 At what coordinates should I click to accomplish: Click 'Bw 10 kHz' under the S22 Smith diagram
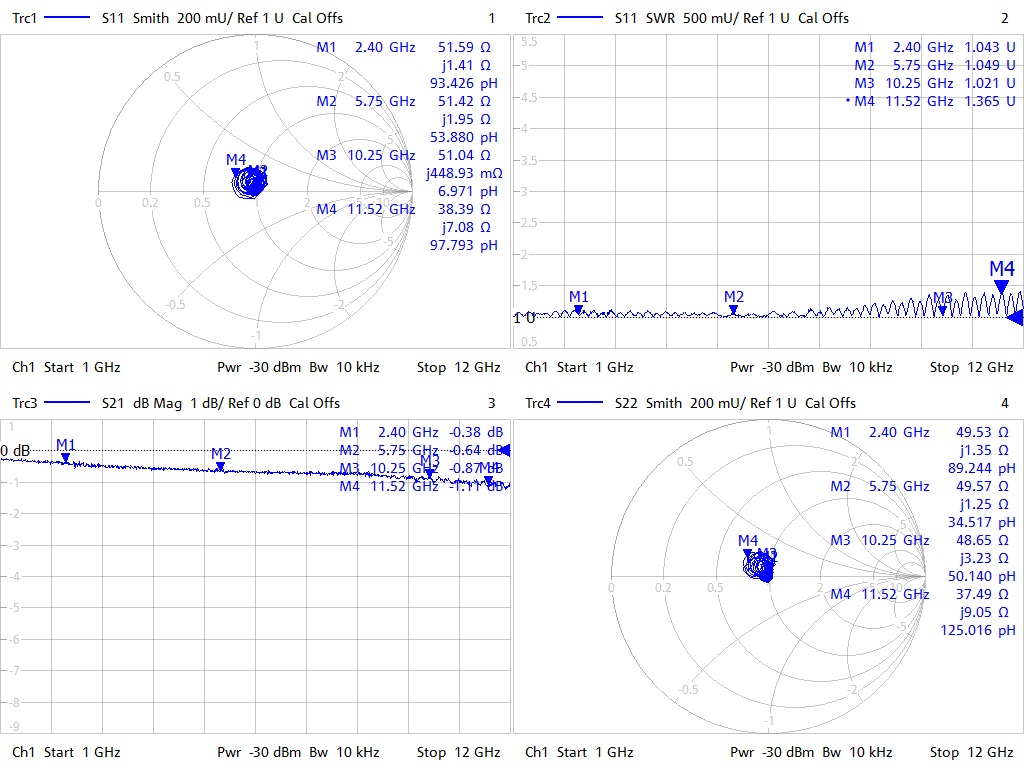point(857,752)
